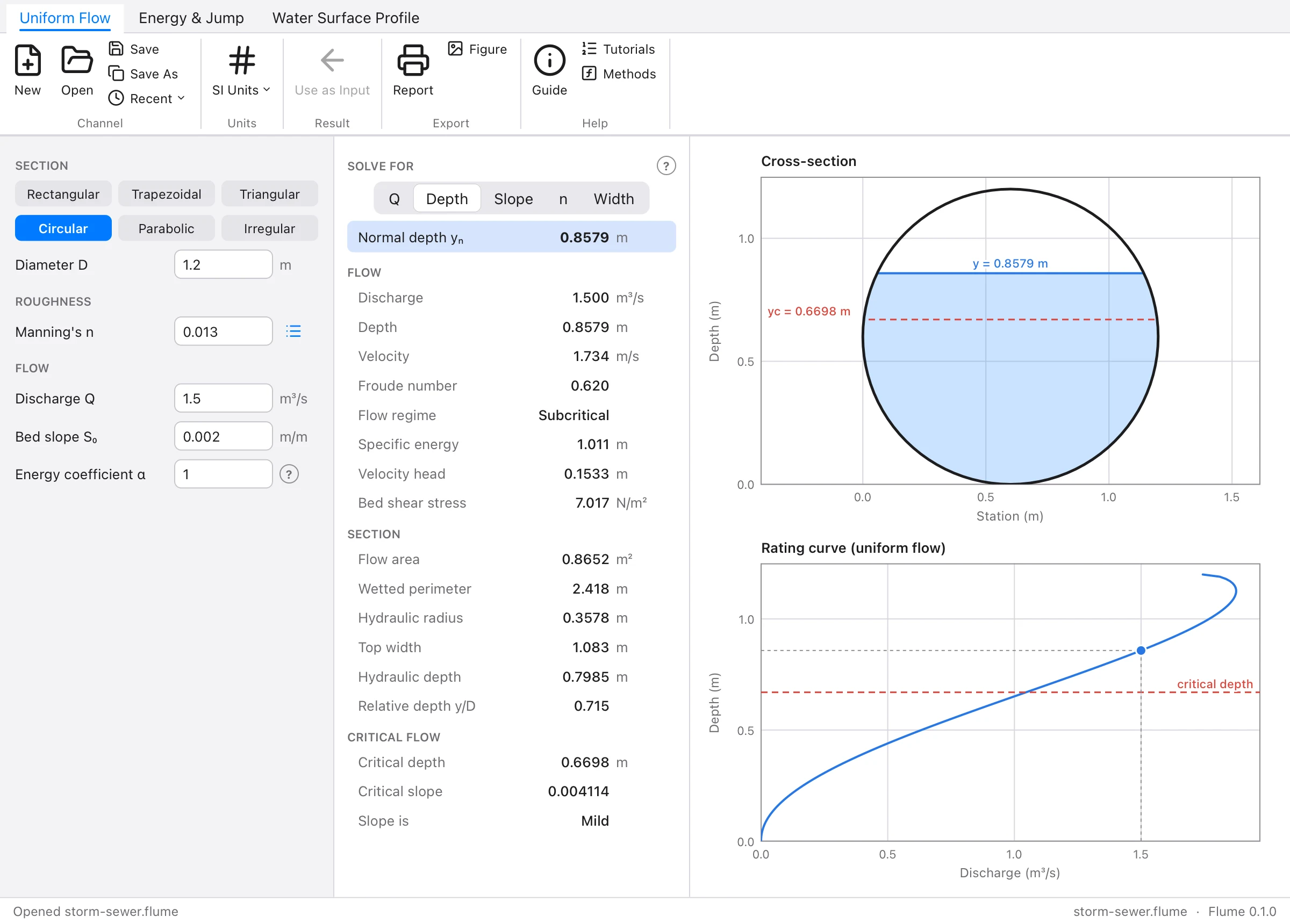The width and height of the screenshot is (1290, 924).
Task: Click the 'Subcritical' flow regime value
Action: click(574, 416)
